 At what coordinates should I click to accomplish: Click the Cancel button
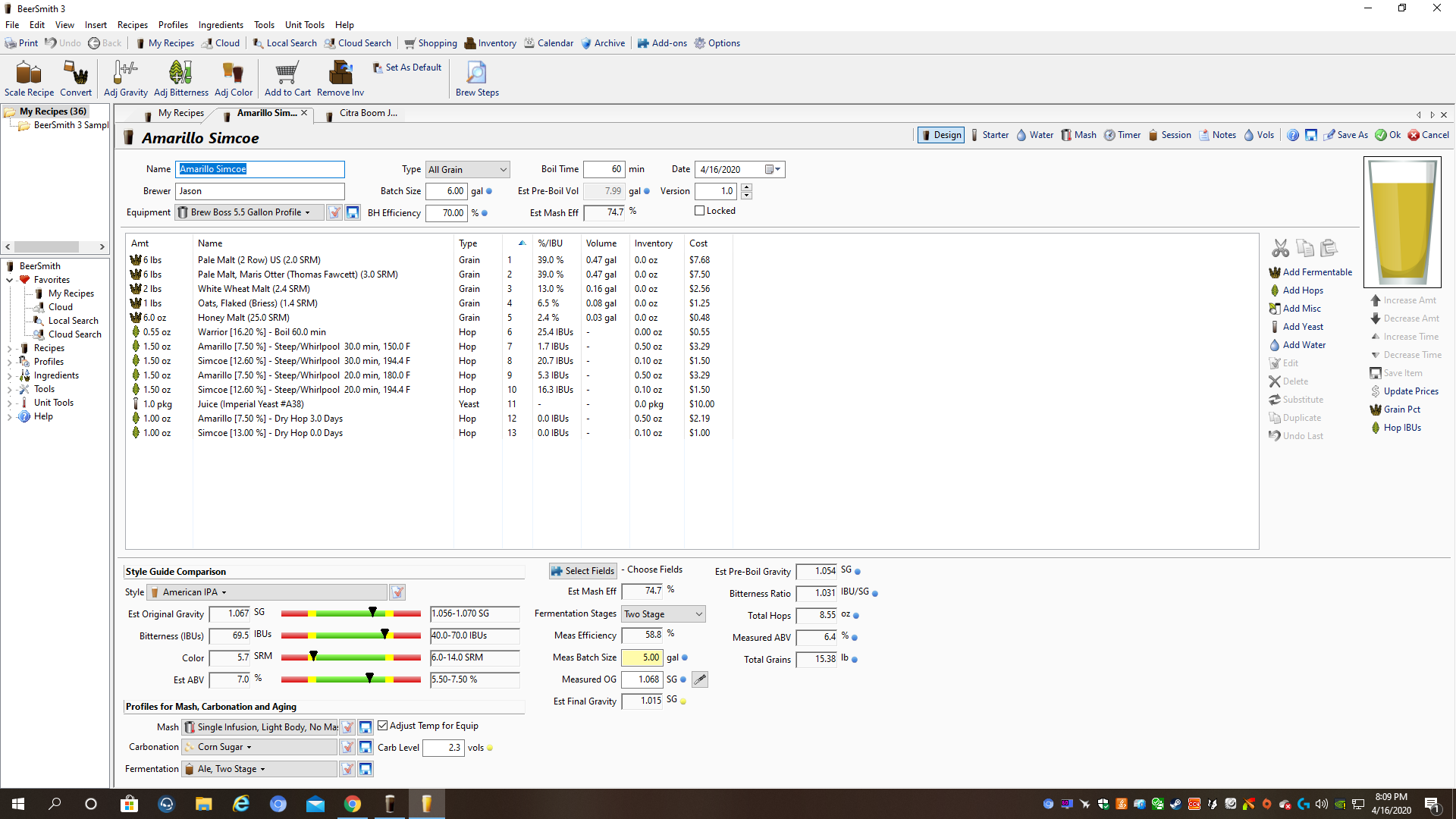1429,135
